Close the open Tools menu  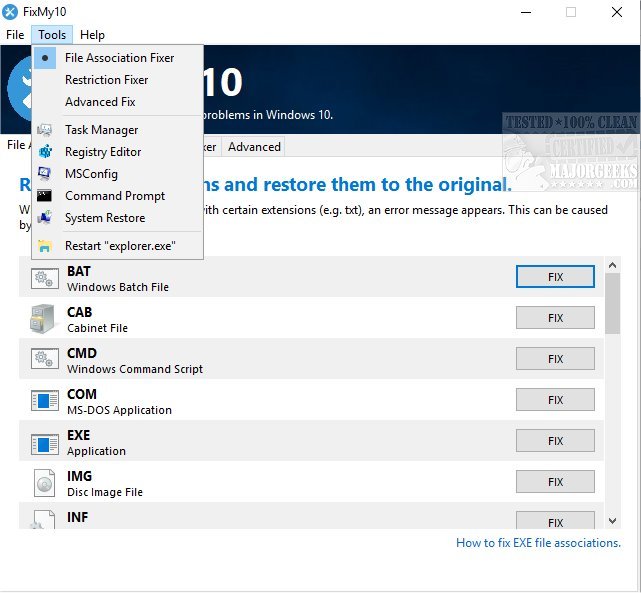click(x=52, y=35)
